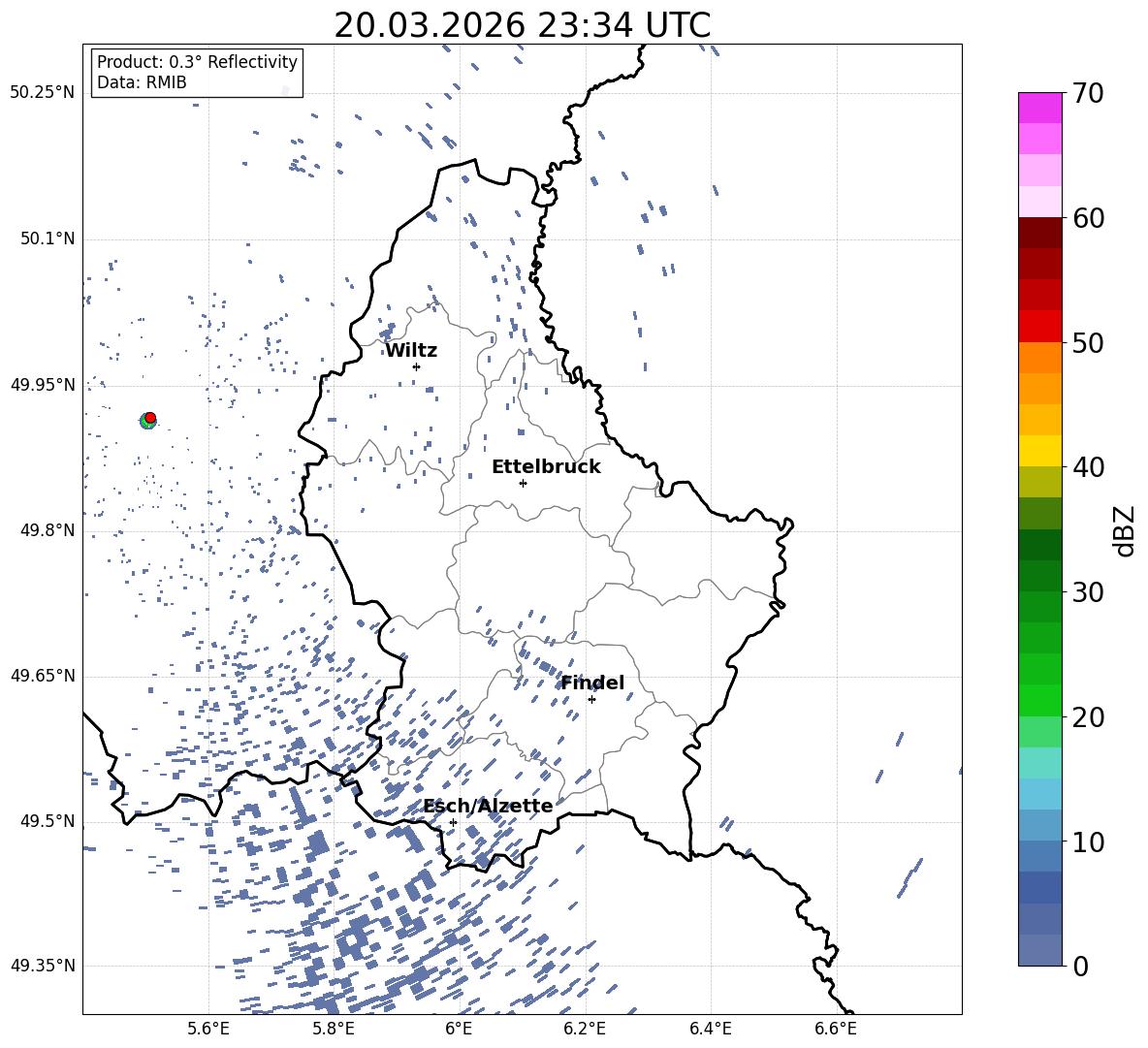The image size is (1148, 1048).
Task: Click the olive colorbar segment below 40
Action: 1039,482
